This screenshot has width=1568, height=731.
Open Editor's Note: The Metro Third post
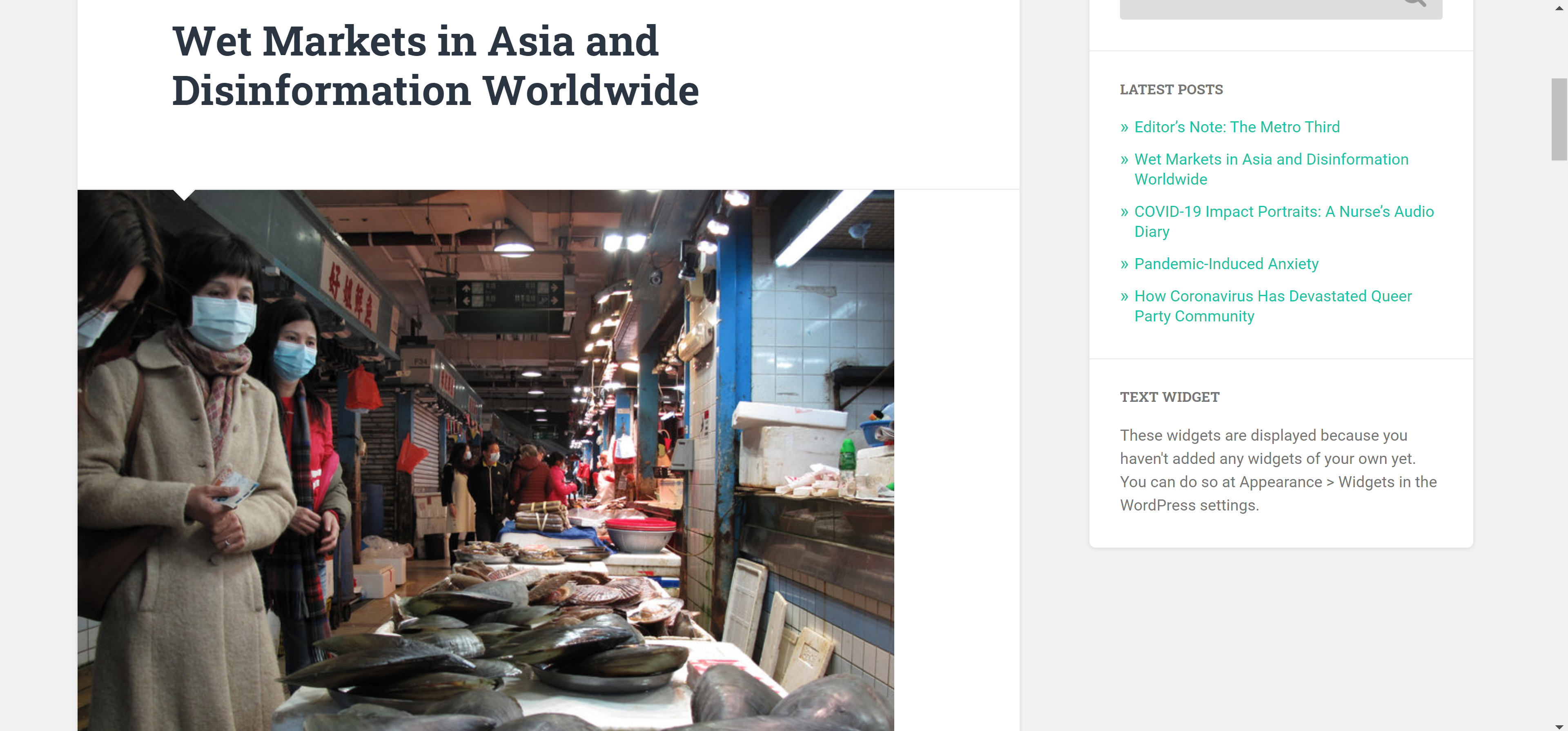click(x=1236, y=127)
